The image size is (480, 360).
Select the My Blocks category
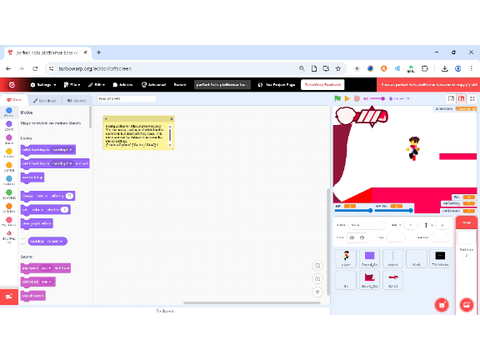point(9,221)
